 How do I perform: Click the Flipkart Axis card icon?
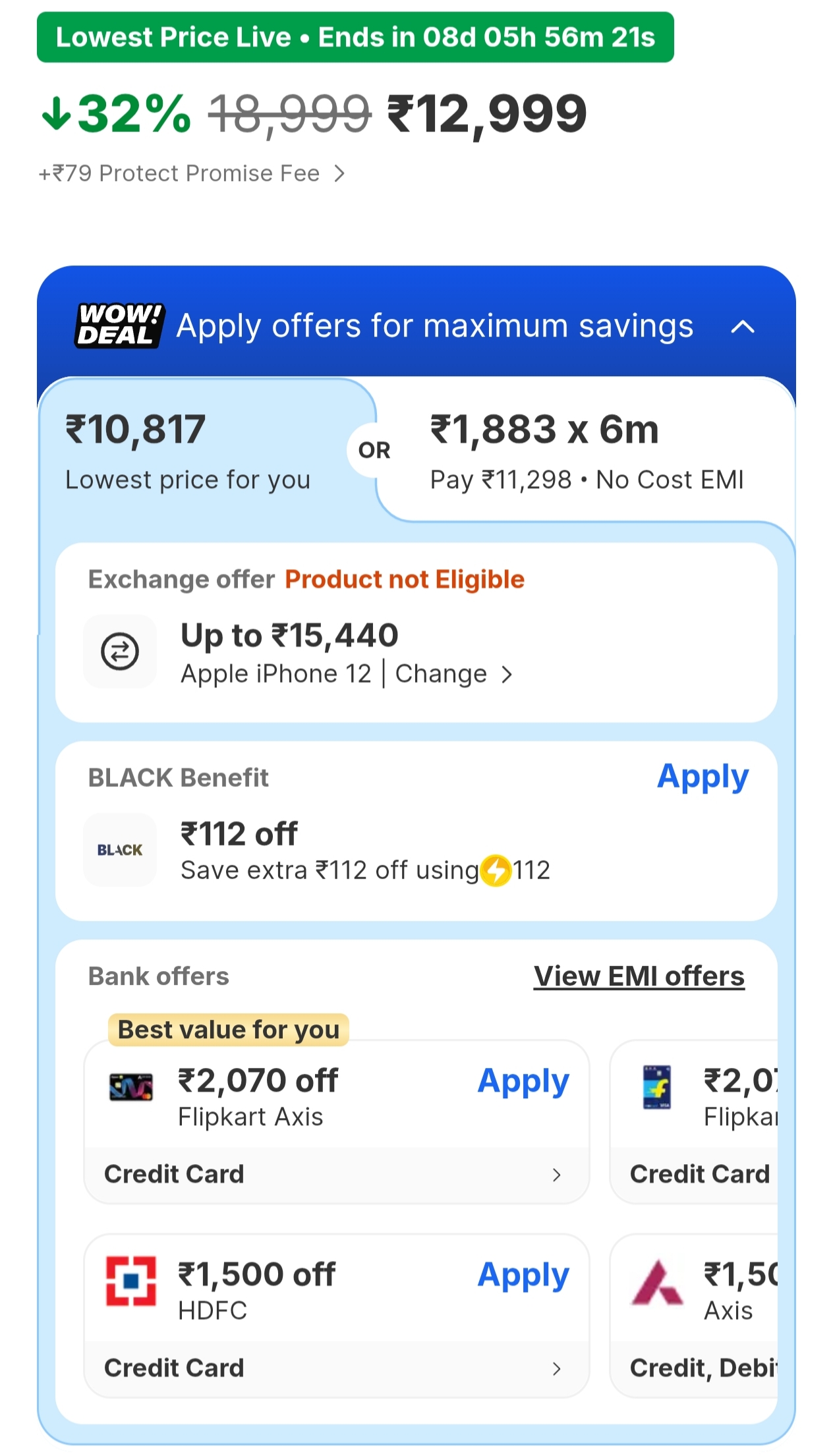130,1088
